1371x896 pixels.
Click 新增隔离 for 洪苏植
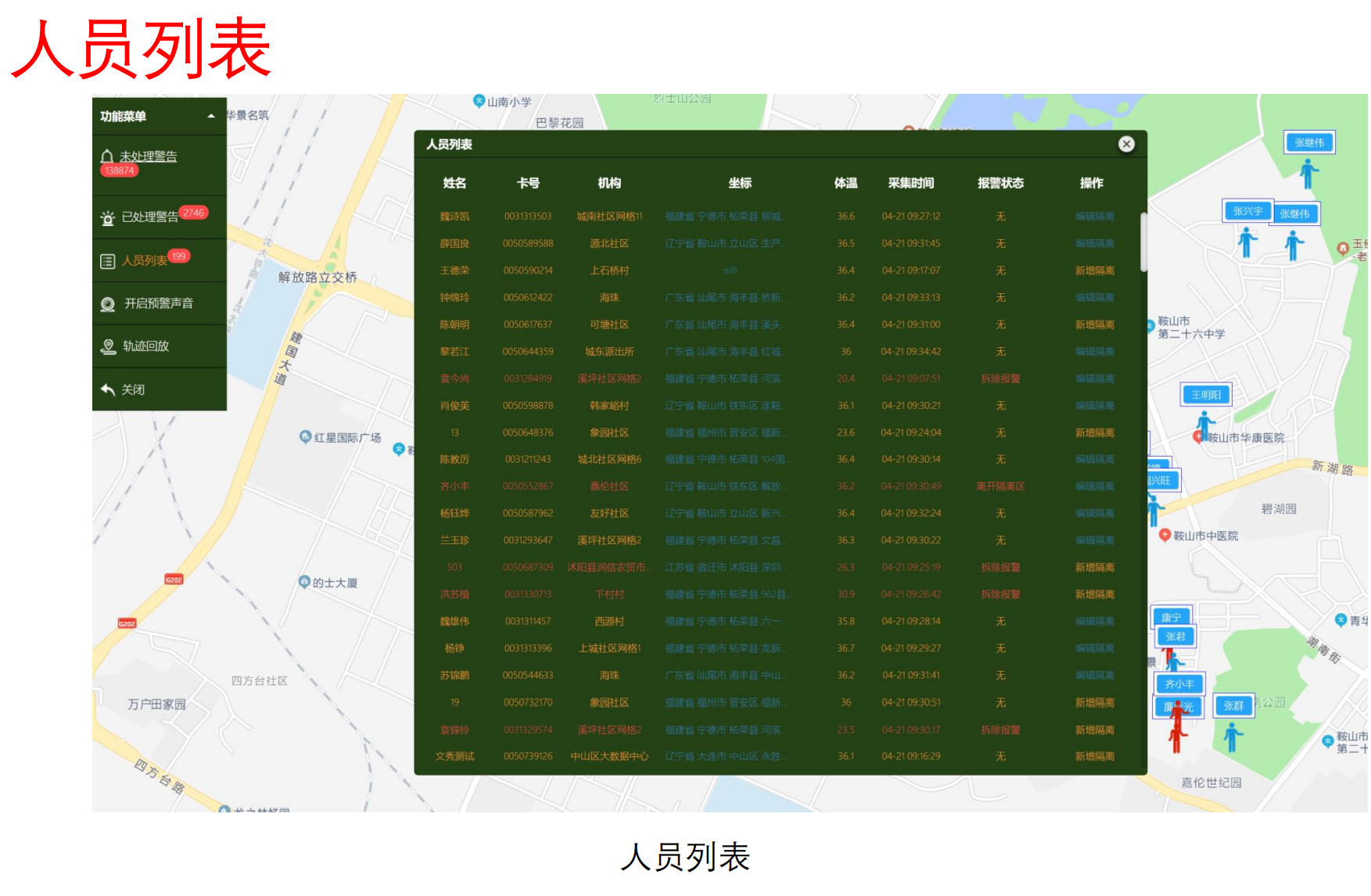[1094, 594]
